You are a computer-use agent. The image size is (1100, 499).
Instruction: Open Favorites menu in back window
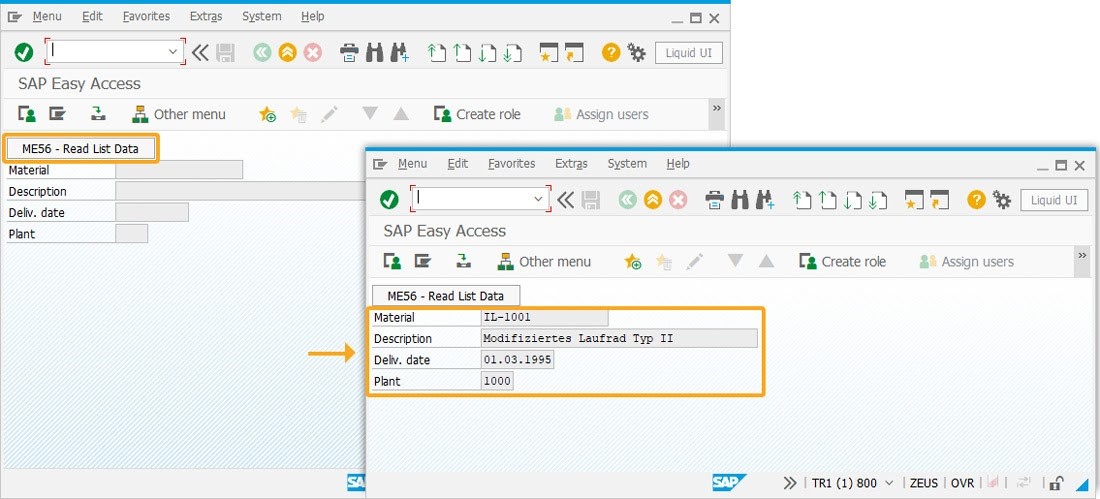tap(146, 16)
